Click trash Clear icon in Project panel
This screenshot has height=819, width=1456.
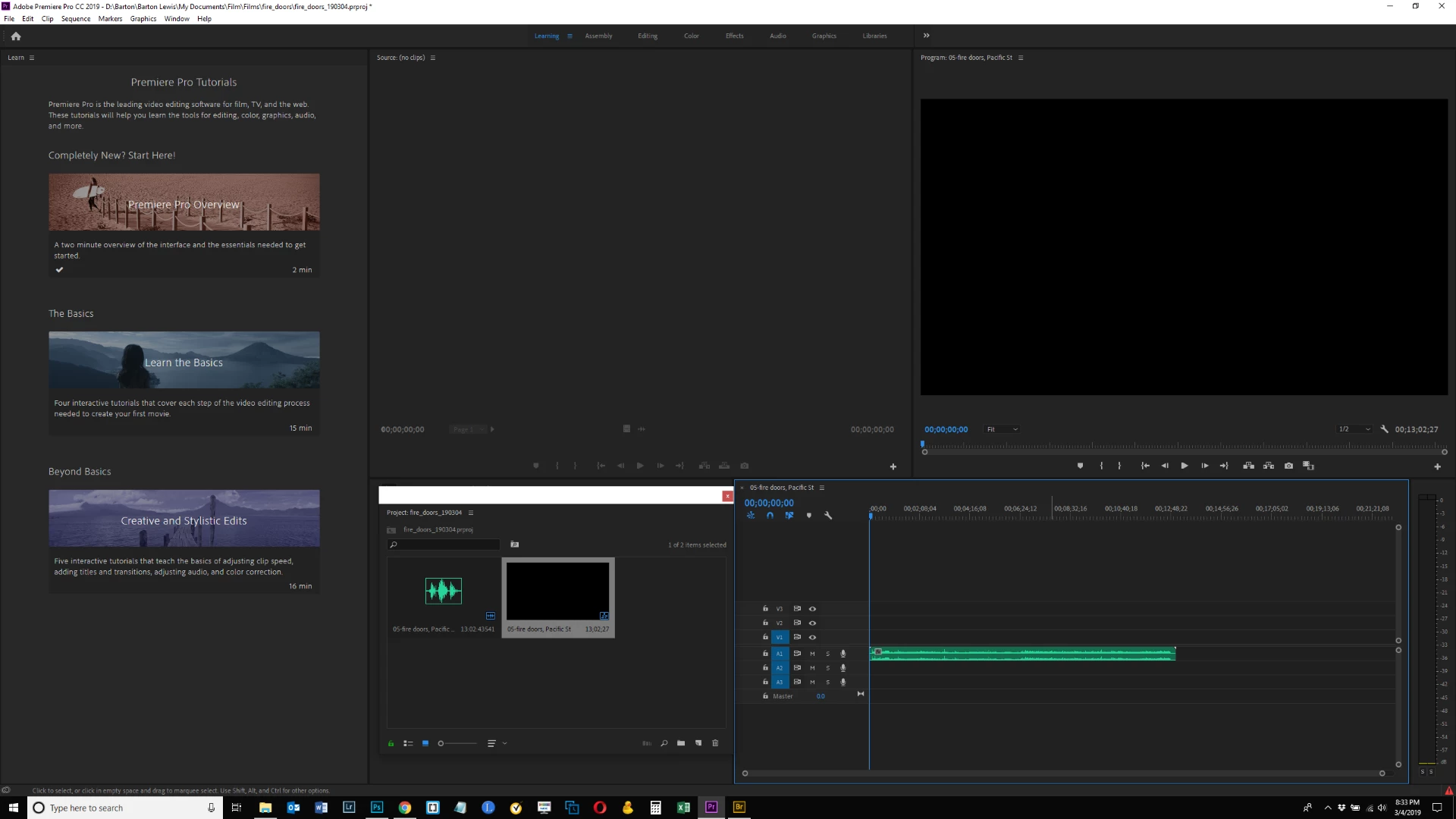click(x=715, y=743)
